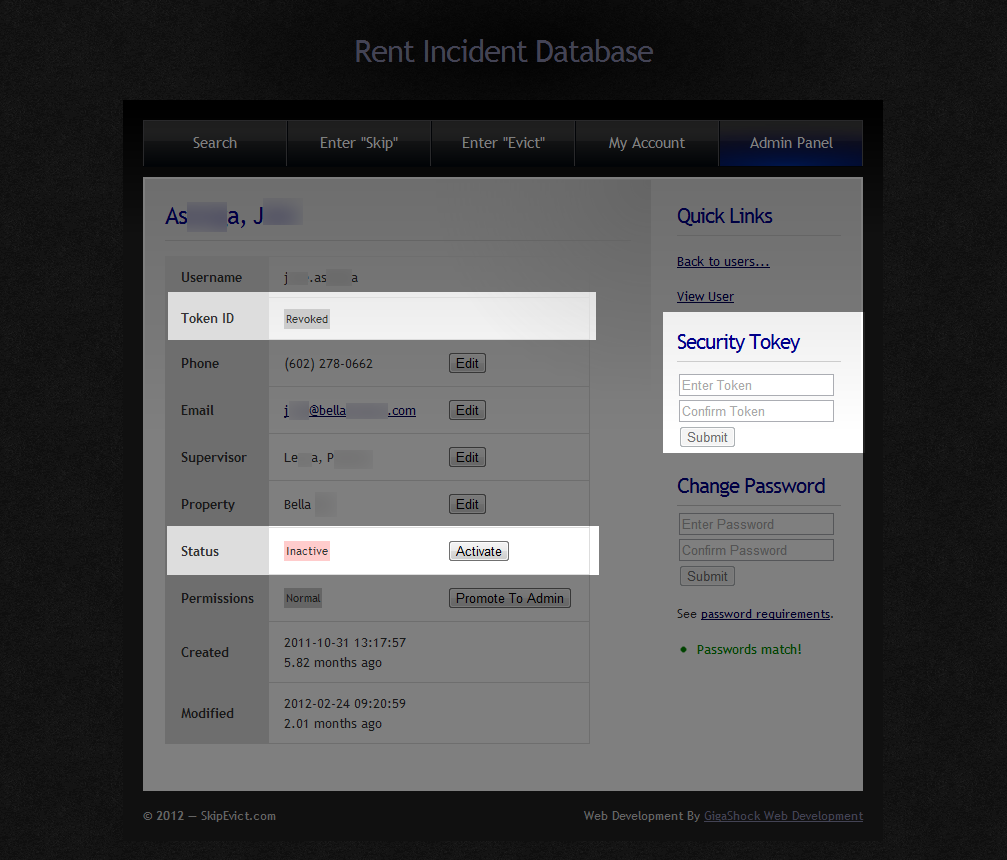1007x860 pixels.
Task: Edit the Supervisor field
Action: [x=467, y=457]
